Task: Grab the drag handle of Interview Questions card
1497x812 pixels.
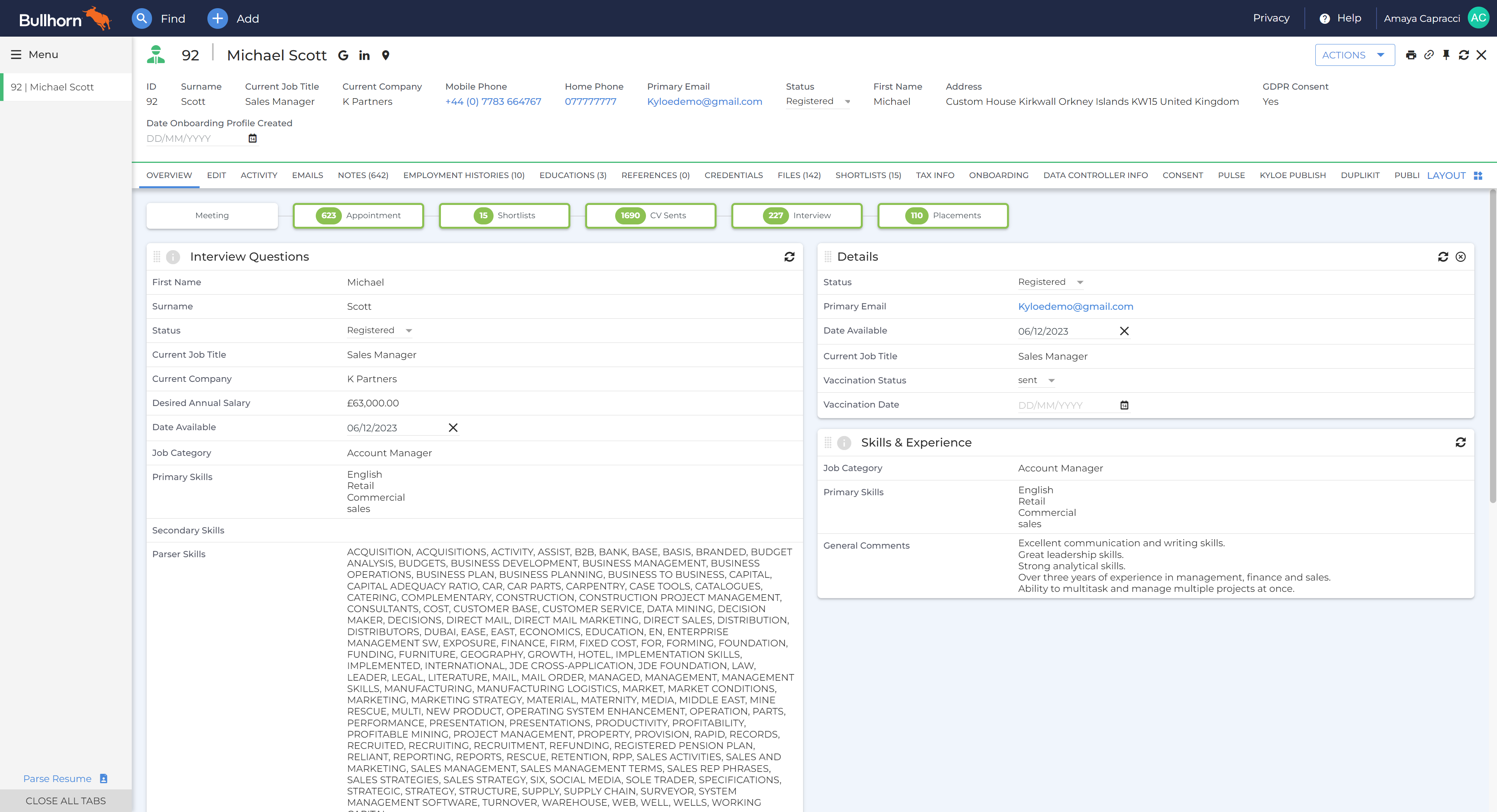Action: point(156,257)
